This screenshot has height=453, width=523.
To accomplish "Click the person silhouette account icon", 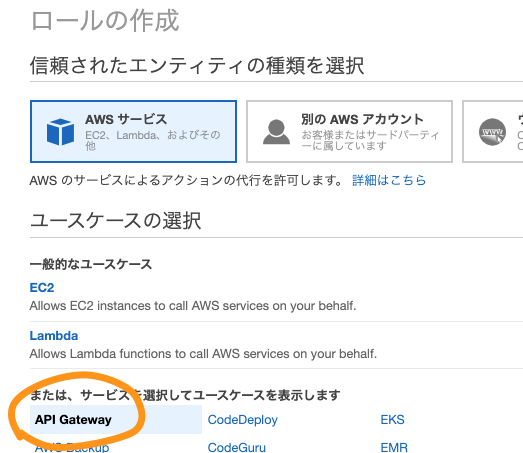I will tap(276, 132).
